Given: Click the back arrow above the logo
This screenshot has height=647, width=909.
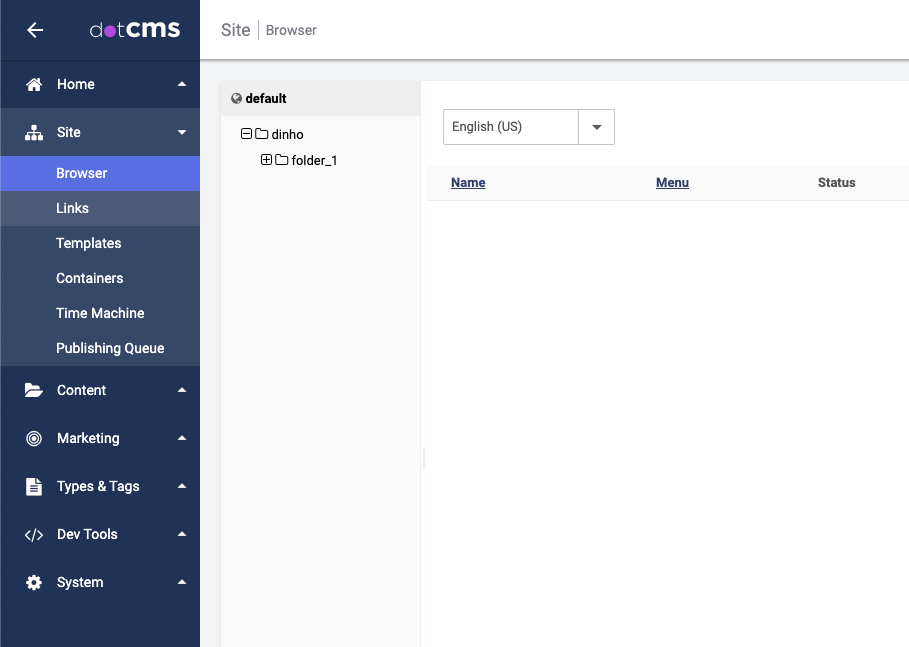Looking at the screenshot, I should [x=35, y=30].
